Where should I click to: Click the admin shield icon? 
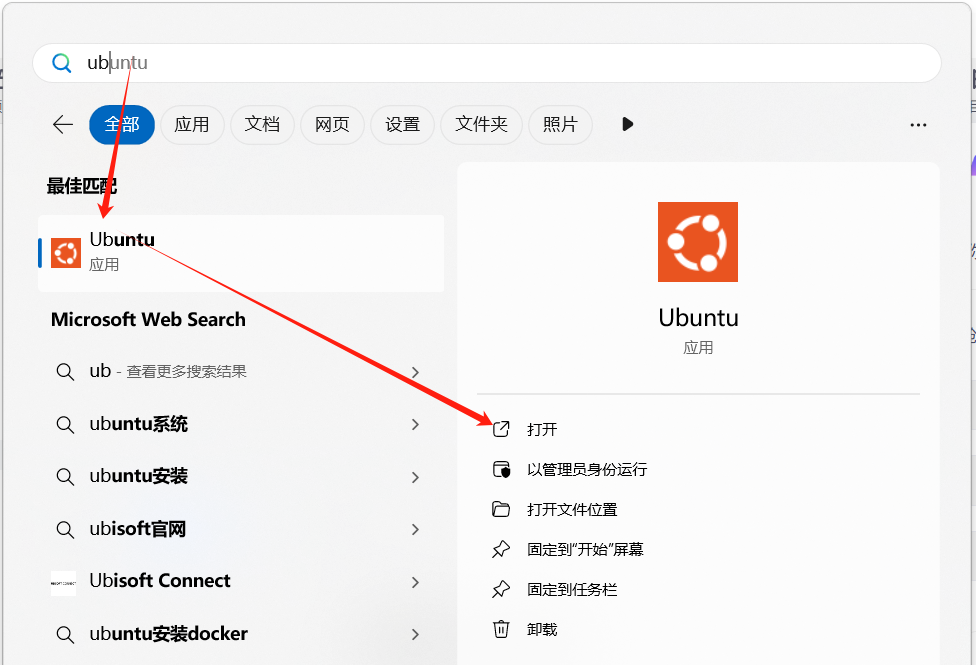[x=501, y=469]
